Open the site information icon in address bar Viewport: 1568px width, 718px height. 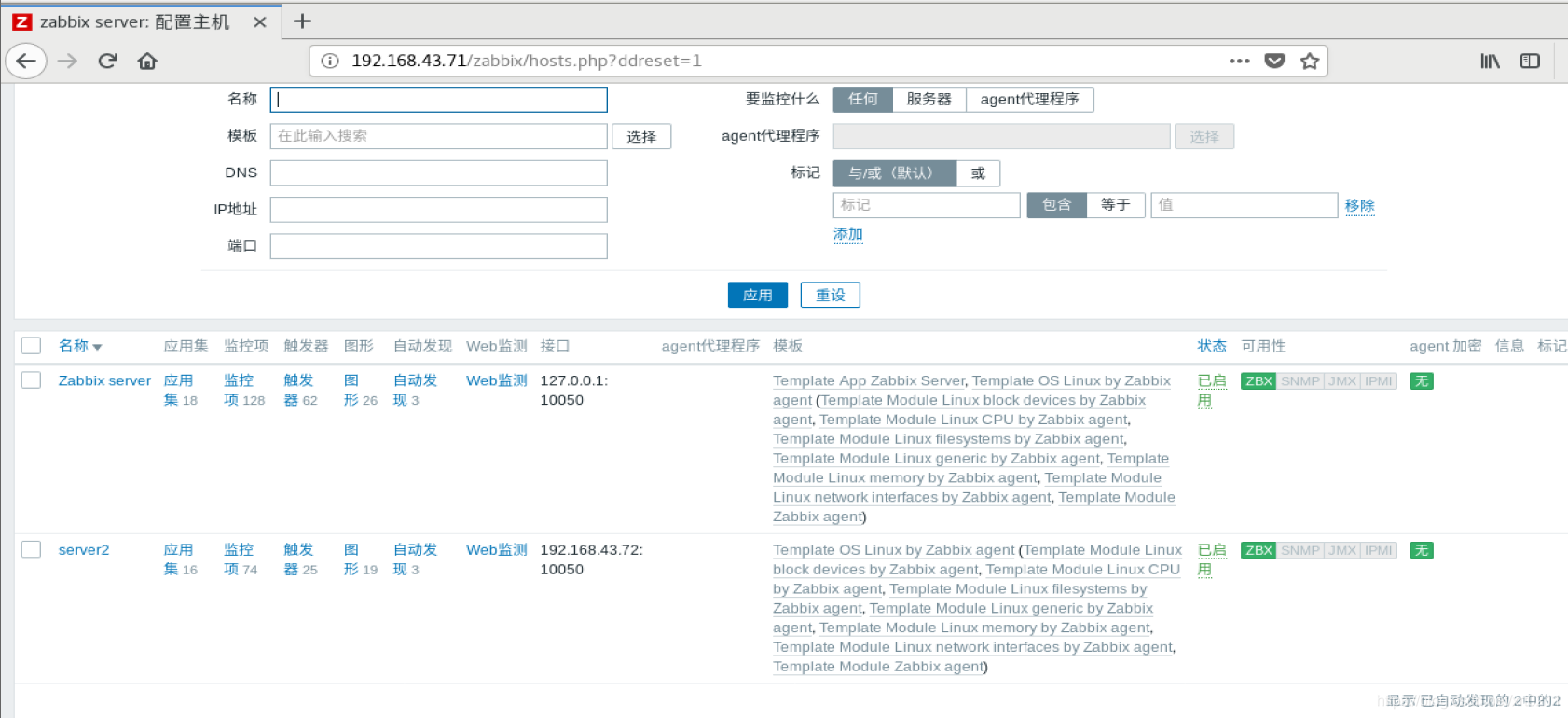click(x=330, y=62)
